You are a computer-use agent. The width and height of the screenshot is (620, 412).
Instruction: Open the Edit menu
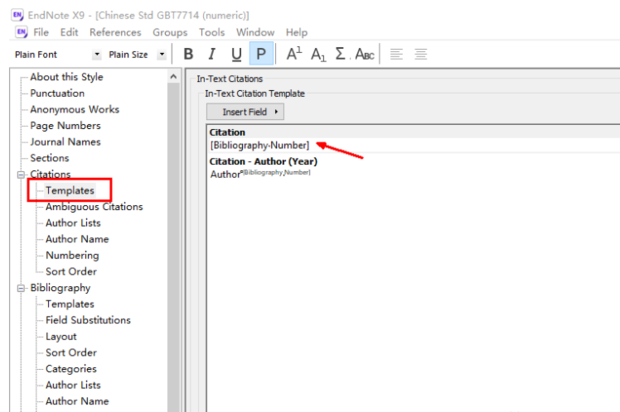(x=69, y=32)
